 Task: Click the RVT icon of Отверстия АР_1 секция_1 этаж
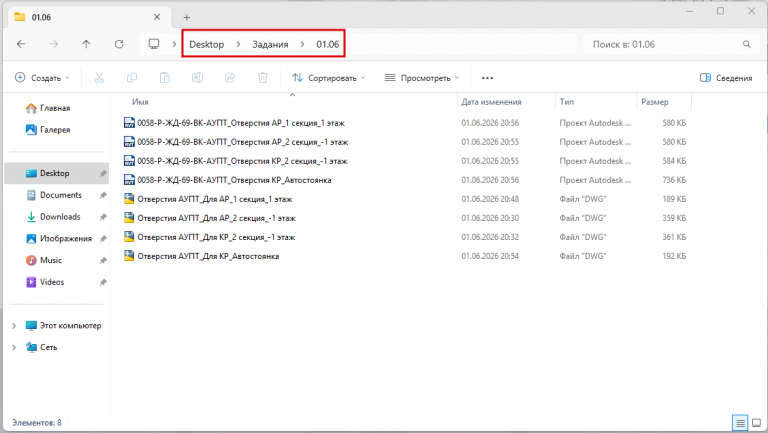(129, 123)
